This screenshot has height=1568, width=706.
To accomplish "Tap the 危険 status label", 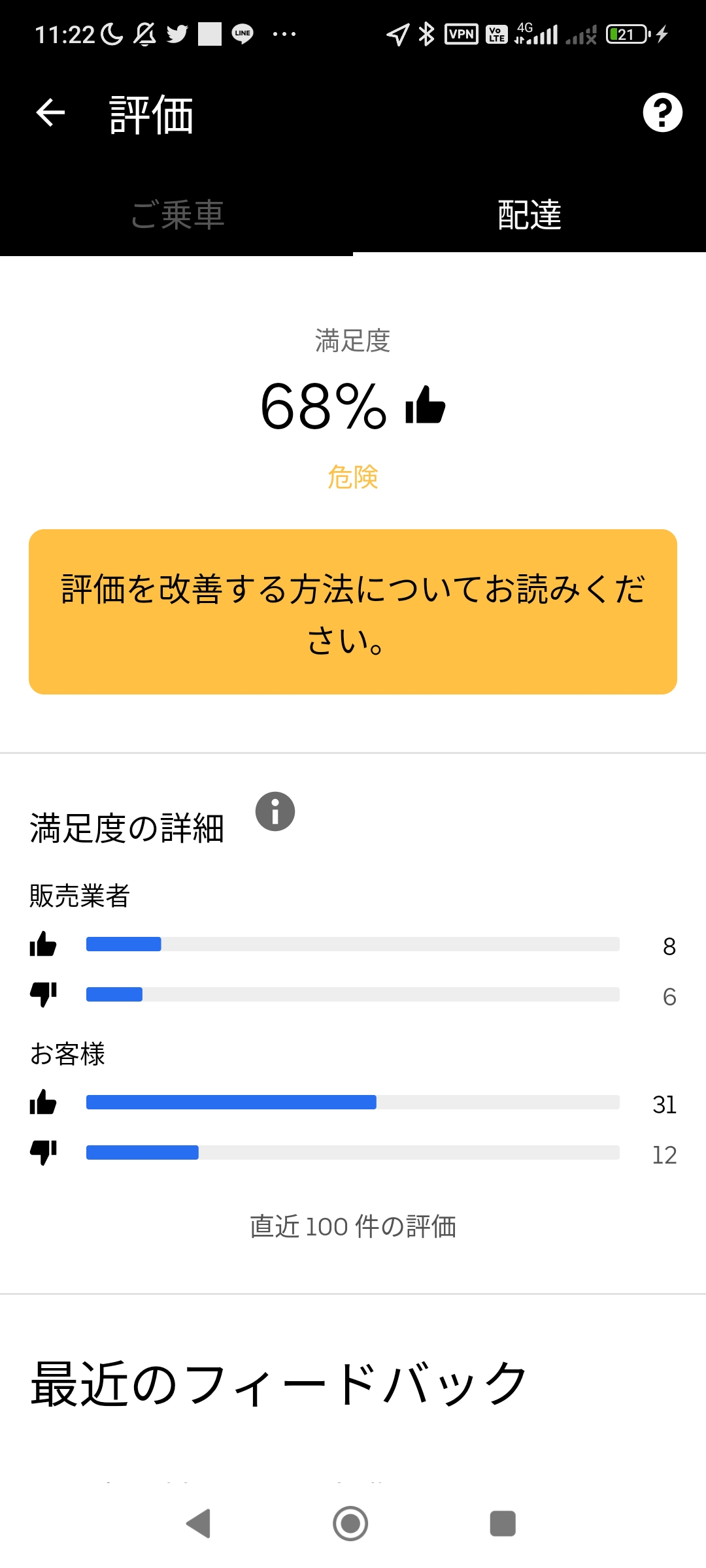I will point(353,477).
